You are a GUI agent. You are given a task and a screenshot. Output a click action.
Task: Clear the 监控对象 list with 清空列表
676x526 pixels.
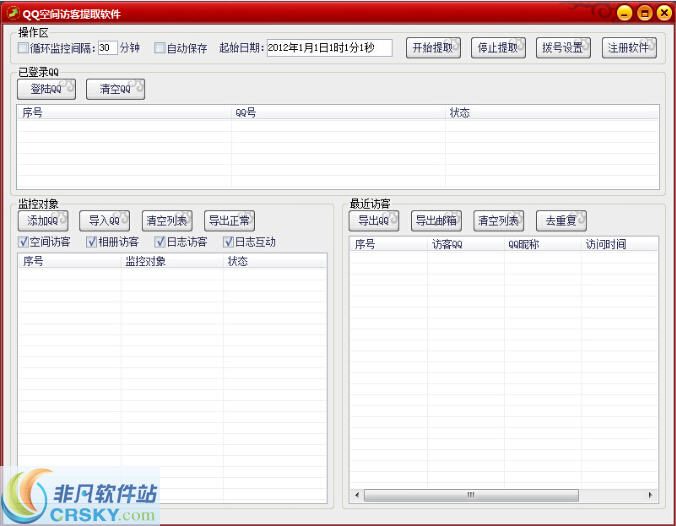[x=167, y=221]
